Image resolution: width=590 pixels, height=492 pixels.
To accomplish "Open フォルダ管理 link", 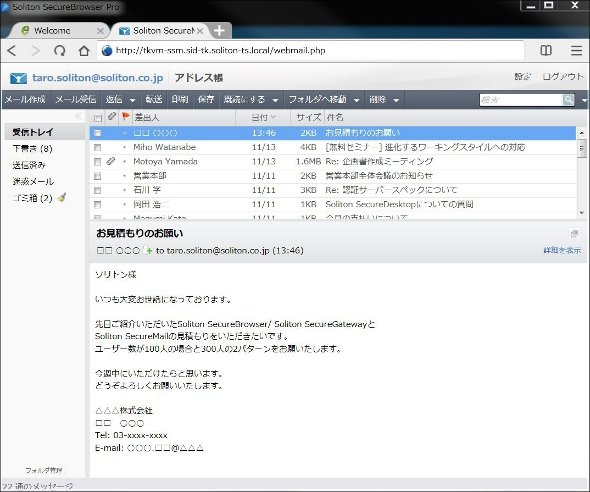I will click(x=44, y=470).
